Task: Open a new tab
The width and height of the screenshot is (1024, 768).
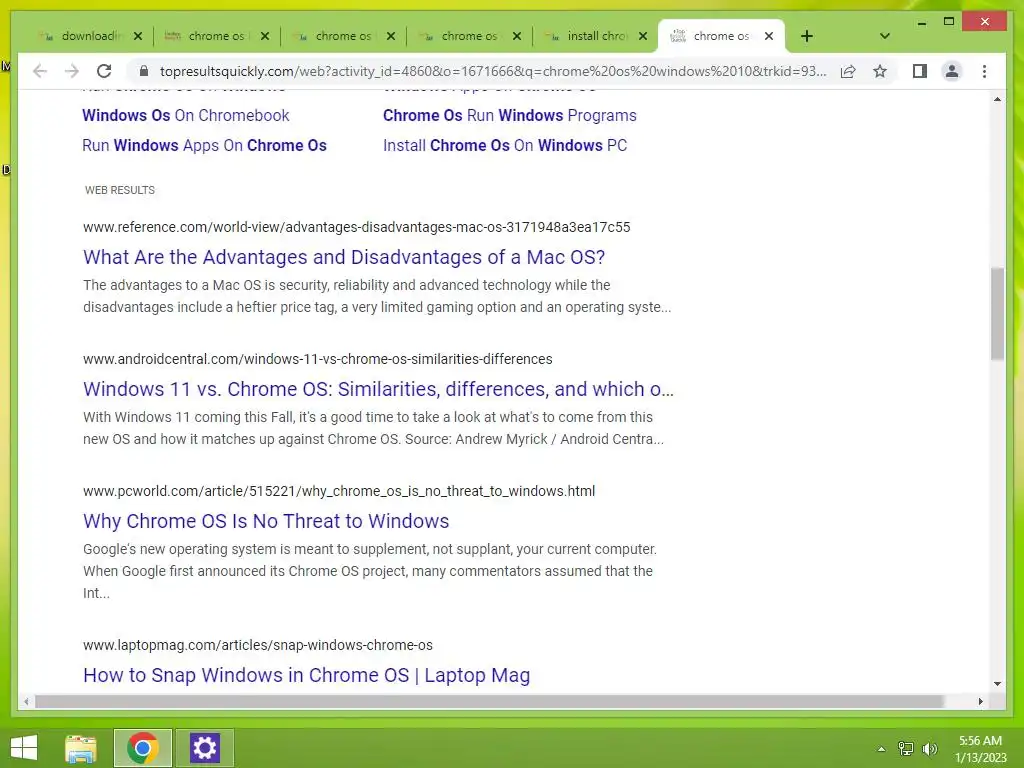Action: click(807, 36)
